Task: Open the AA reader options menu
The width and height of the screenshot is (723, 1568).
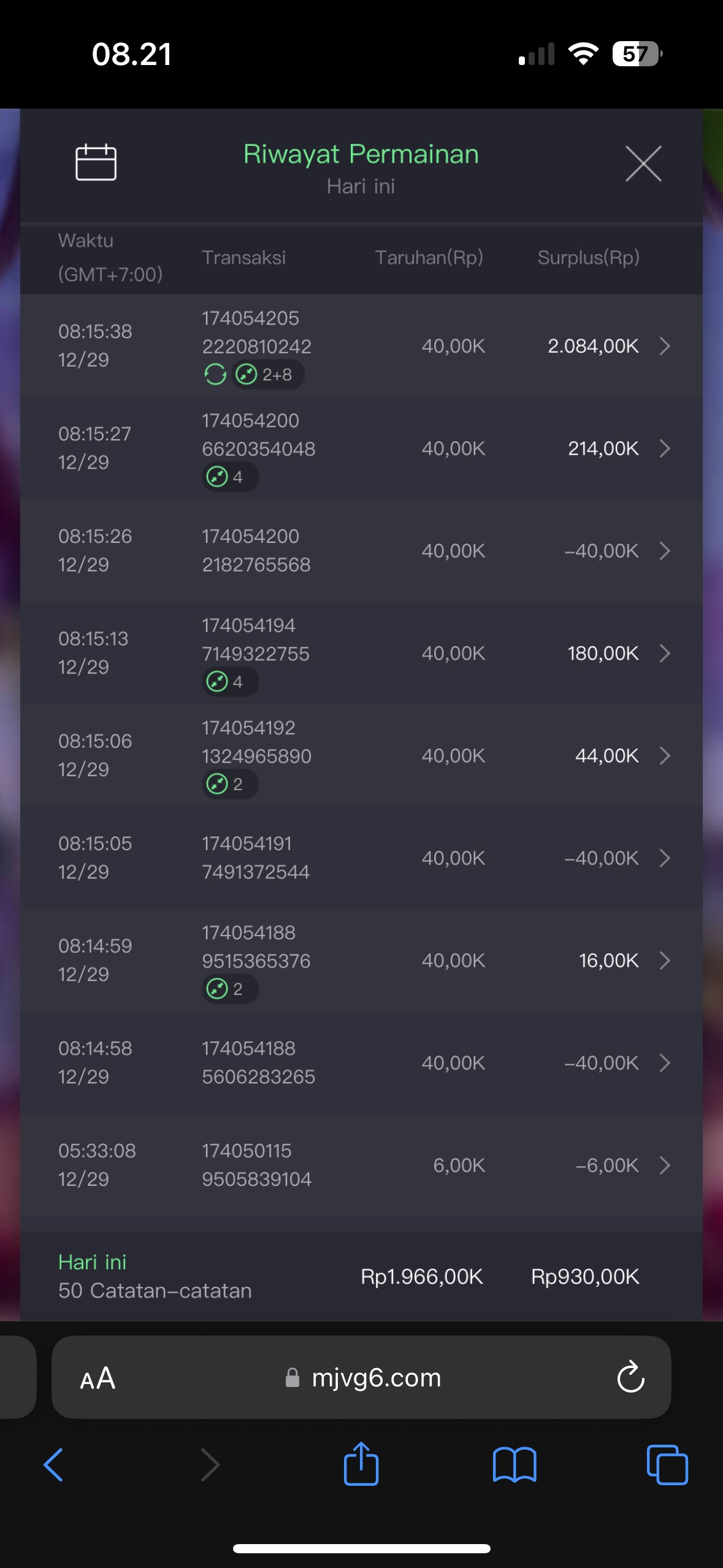Action: (x=98, y=1378)
